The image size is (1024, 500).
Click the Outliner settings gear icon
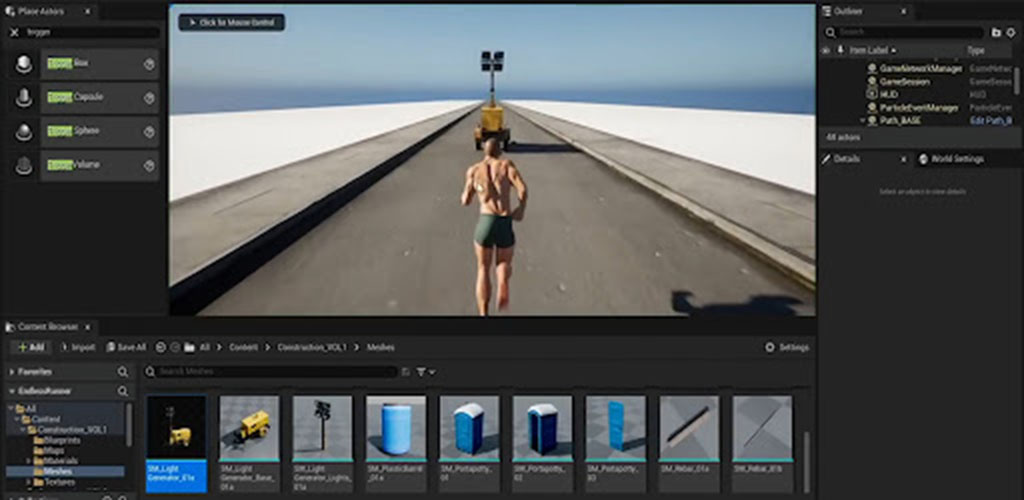tap(1011, 32)
